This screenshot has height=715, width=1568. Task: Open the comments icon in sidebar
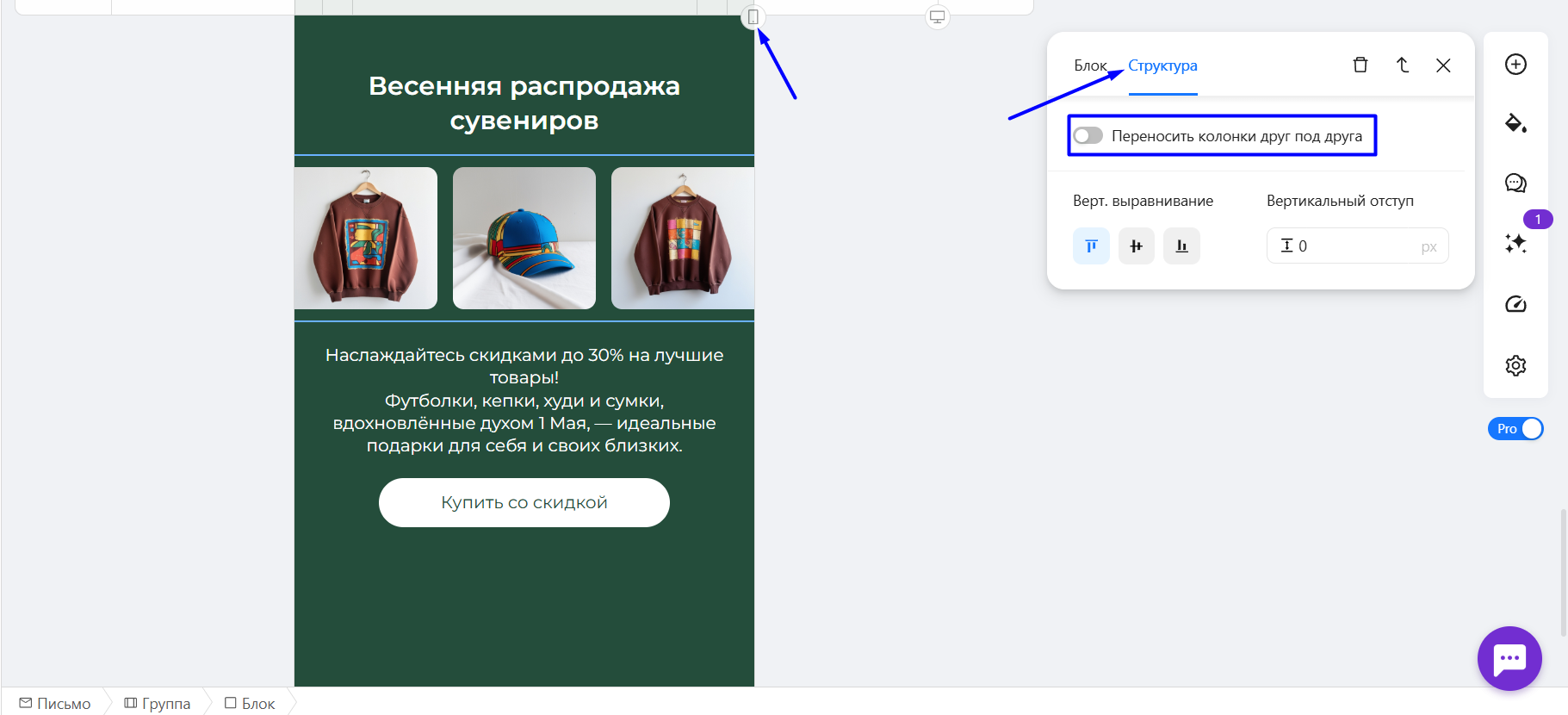1515,183
